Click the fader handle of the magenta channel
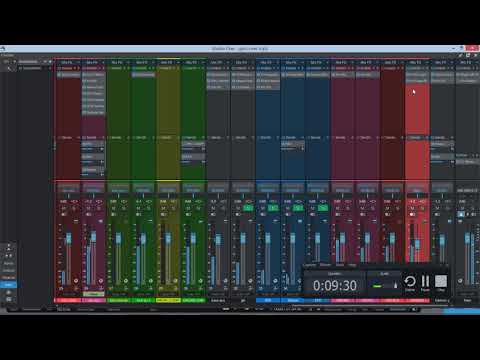This screenshot has height=360, width=480. coord(93,236)
